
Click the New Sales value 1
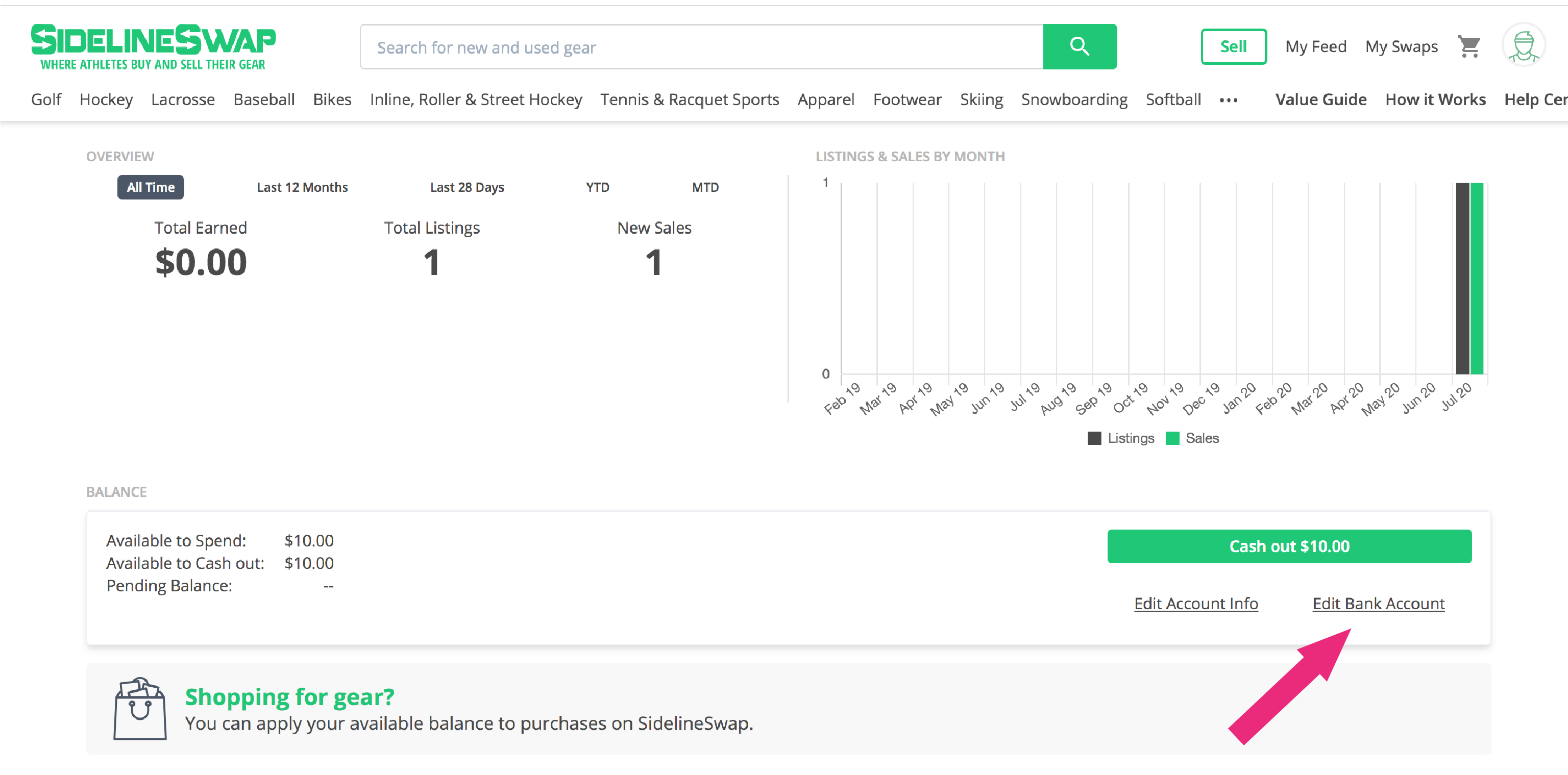click(x=654, y=263)
